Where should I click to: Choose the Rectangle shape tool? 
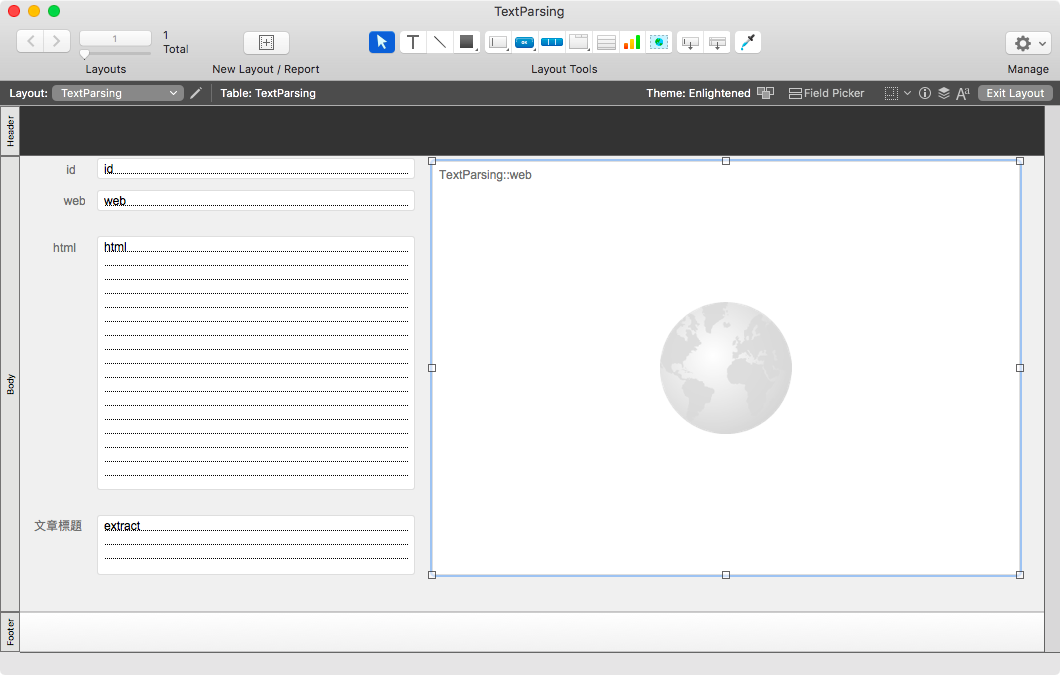[466, 42]
